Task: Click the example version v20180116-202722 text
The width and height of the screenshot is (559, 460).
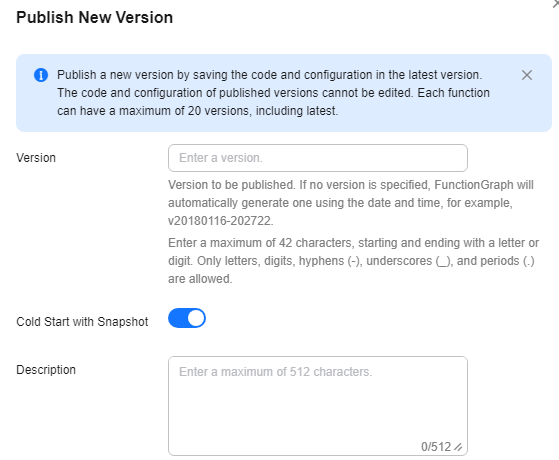Action: 221,221
